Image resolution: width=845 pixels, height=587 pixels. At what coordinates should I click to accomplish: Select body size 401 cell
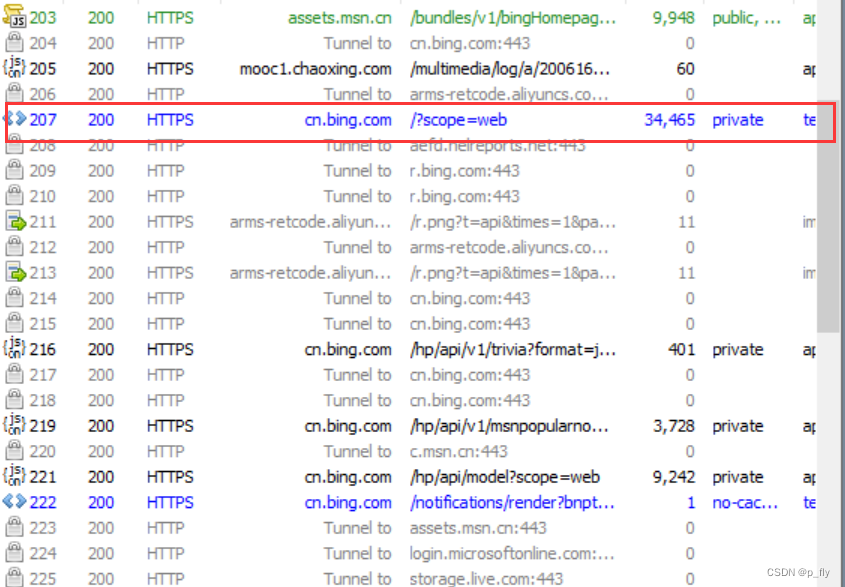coord(681,350)
